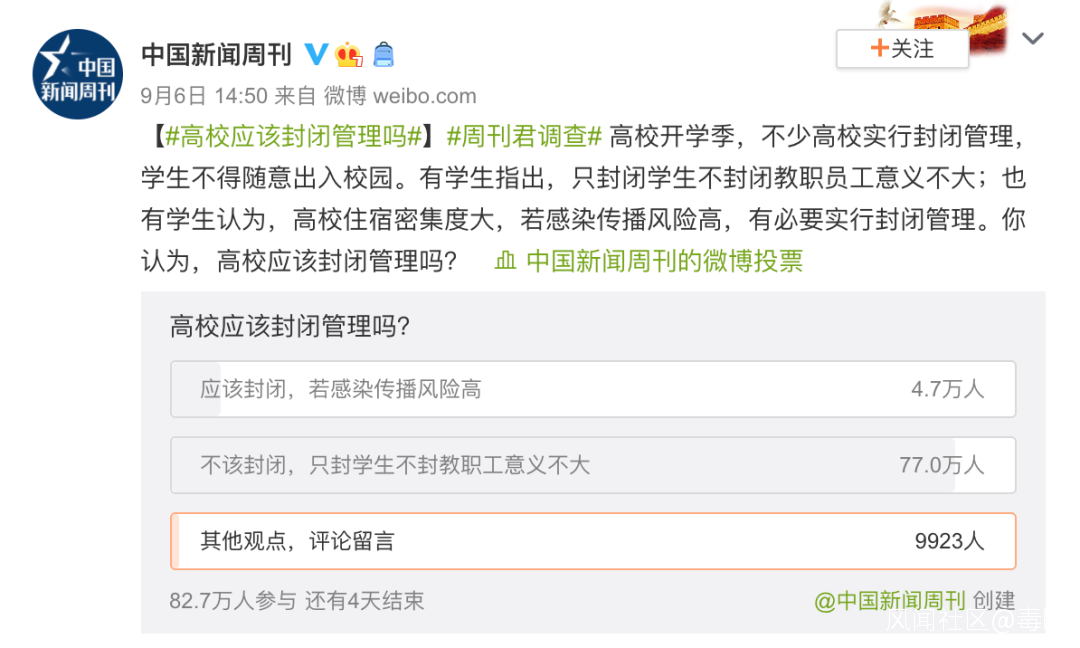The width and height of the screenshot is (1080, 648).
Task: Open the 中国新闻周刊 username link
Action: pyautogui.click(x=216, y=54)
